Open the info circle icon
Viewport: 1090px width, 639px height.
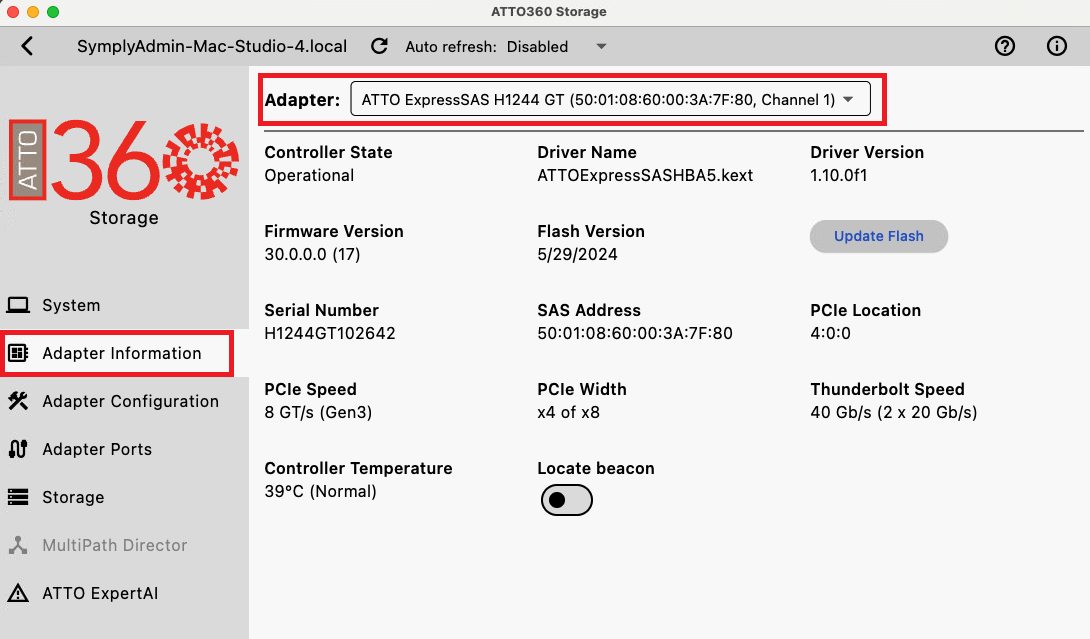pos(1057,47)
